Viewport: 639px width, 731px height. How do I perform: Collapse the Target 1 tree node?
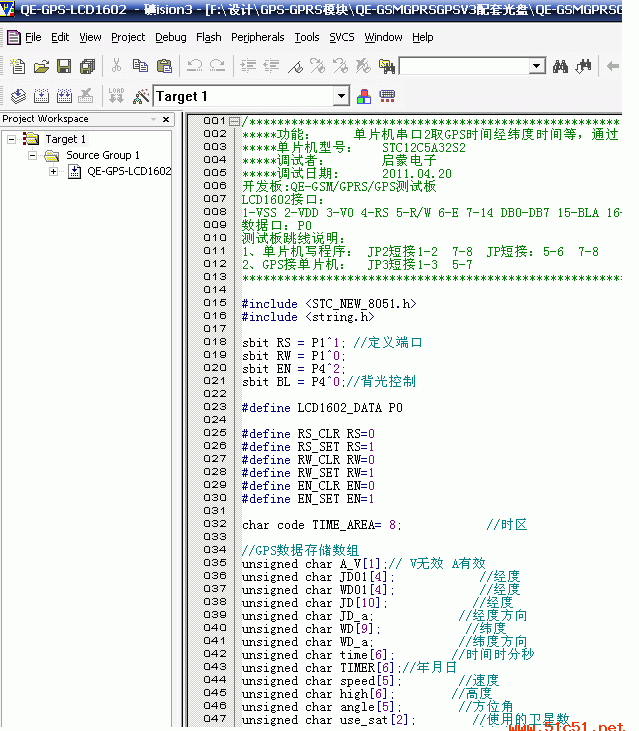click(x=12, y=139)
